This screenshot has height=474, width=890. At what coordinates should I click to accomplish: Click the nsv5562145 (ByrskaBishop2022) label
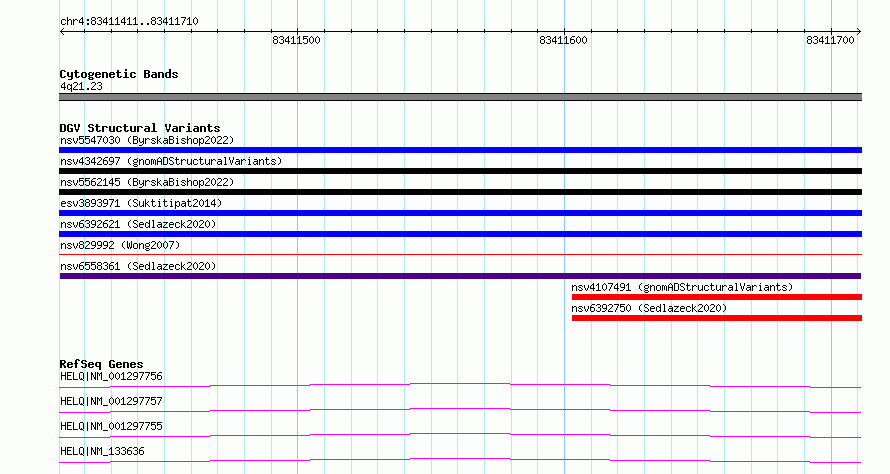(147, 182)
